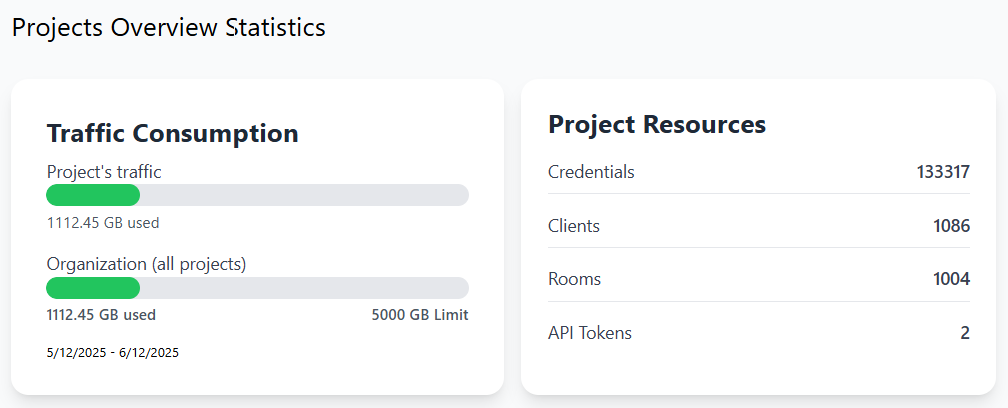Click the Traffic Consumption card title

click(172, 133)
